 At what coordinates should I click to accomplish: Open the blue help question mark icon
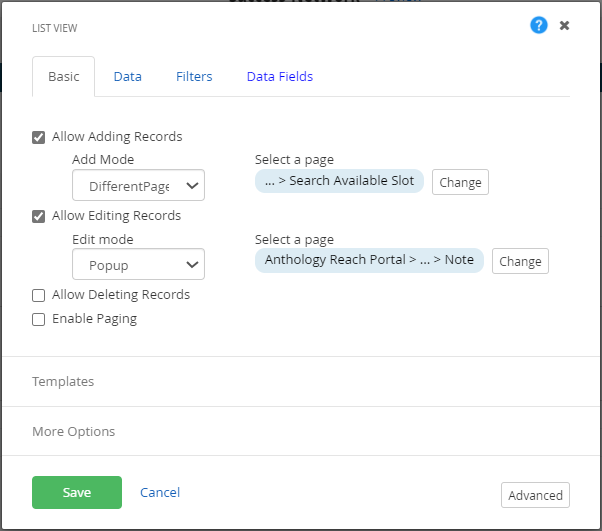click(x=539, y=25)
